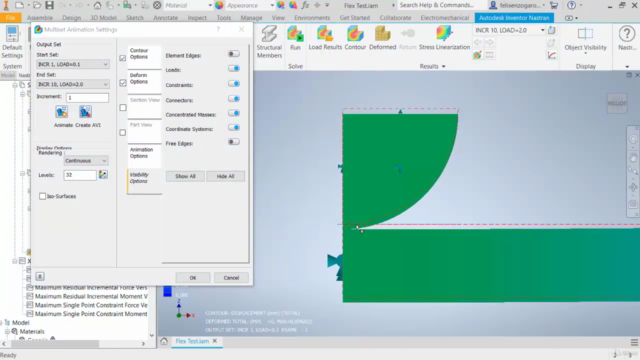The image size is (640, 360).
Task: Click the Animate icon in the dialog
Action: click(x=62, y=112)
